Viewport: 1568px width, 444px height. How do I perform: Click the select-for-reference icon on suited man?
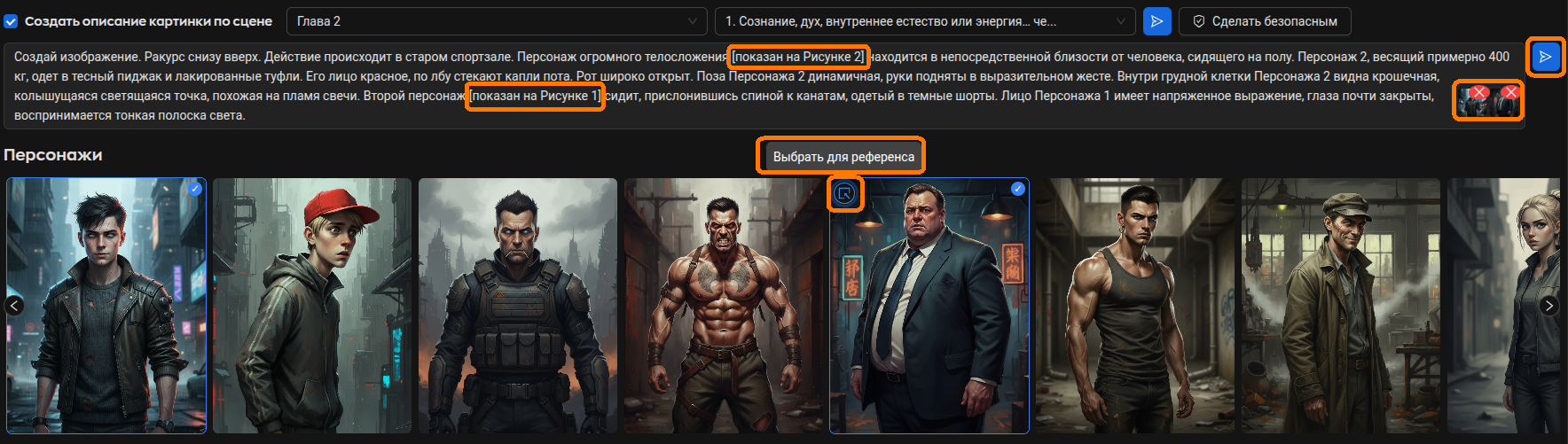point(845,193)
